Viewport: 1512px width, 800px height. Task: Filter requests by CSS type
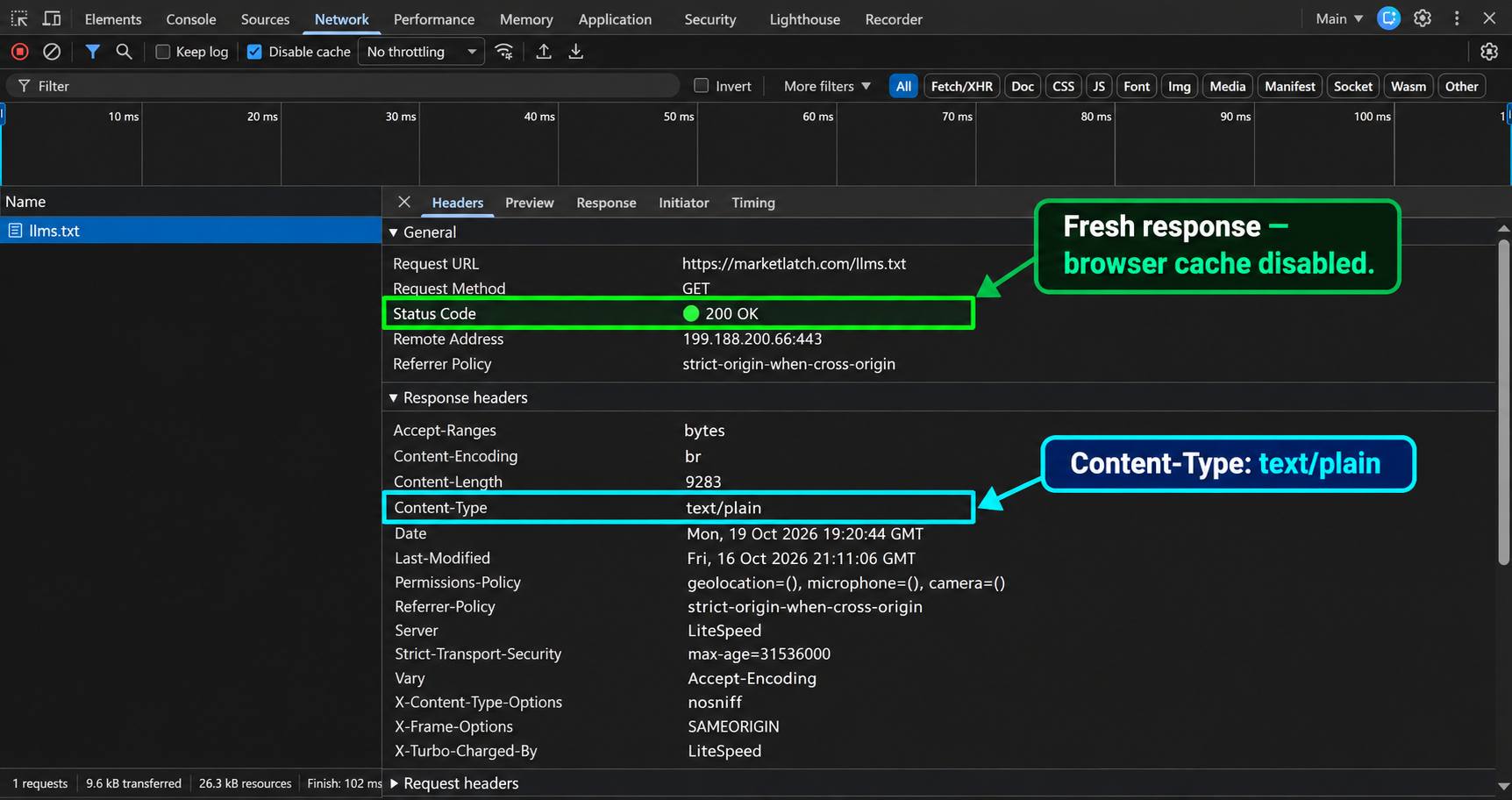tap(1063, 86)
